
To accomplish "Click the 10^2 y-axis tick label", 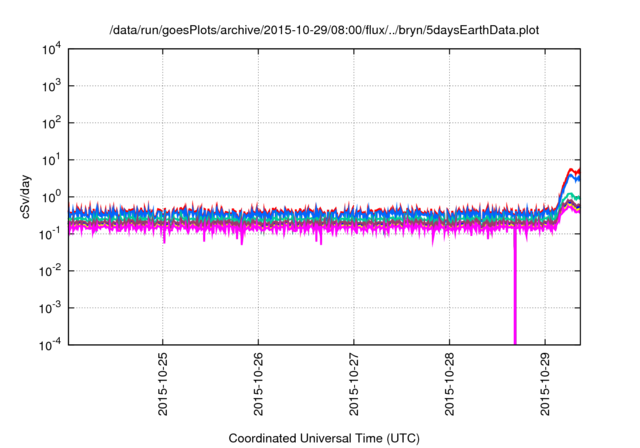I will [x=51, y=123].
